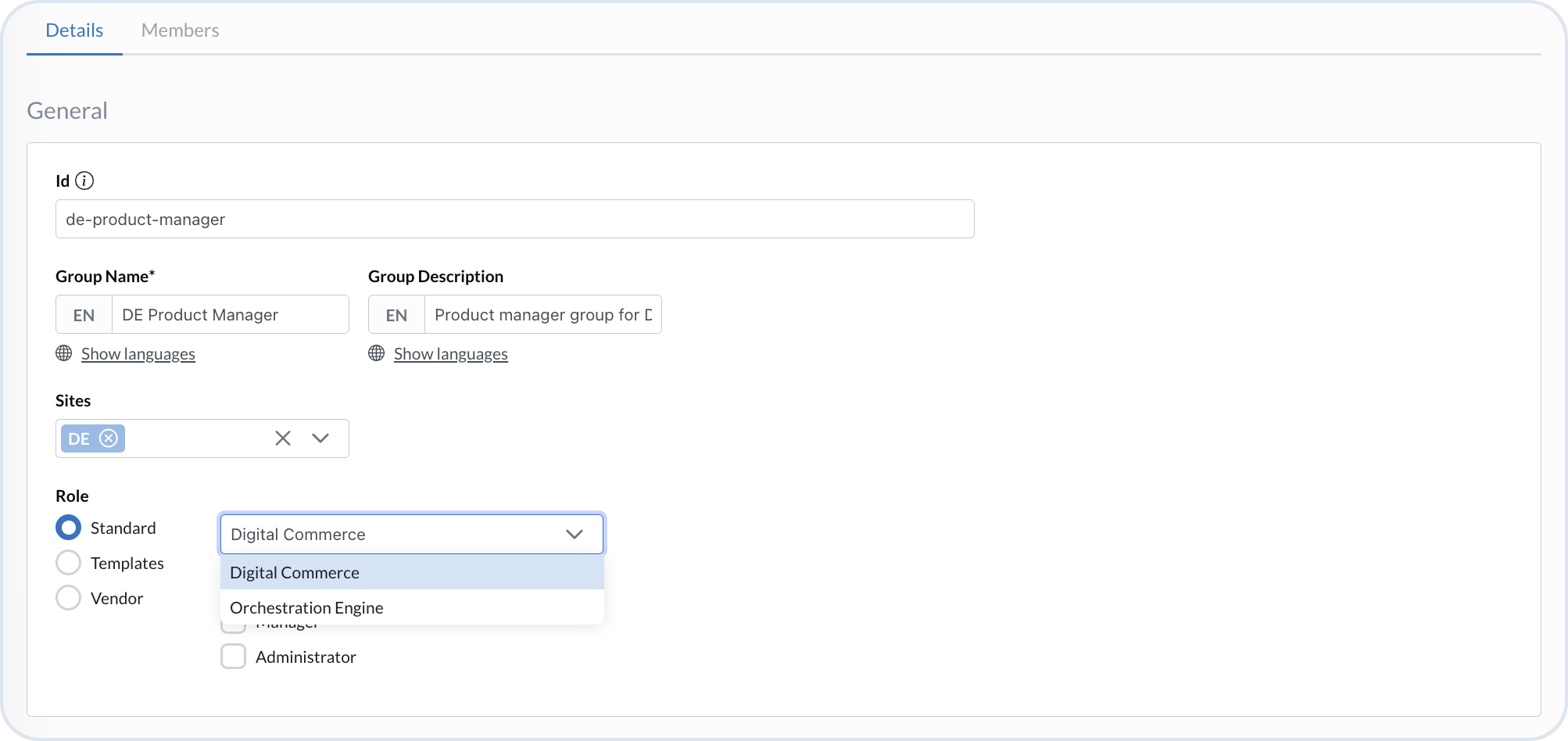Screen dimensions: 1568x741
Task: Clear all selected Sites with the X icon
Action: coord(282,438)
